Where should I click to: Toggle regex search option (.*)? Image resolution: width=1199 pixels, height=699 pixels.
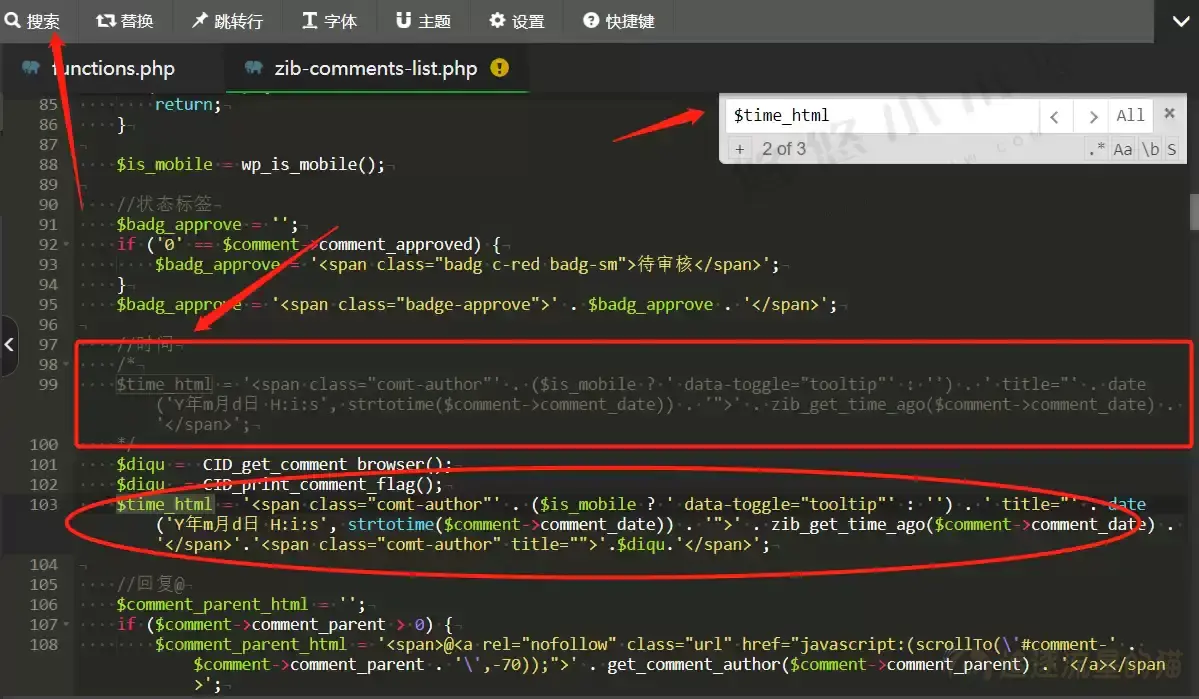point(1096,149)
